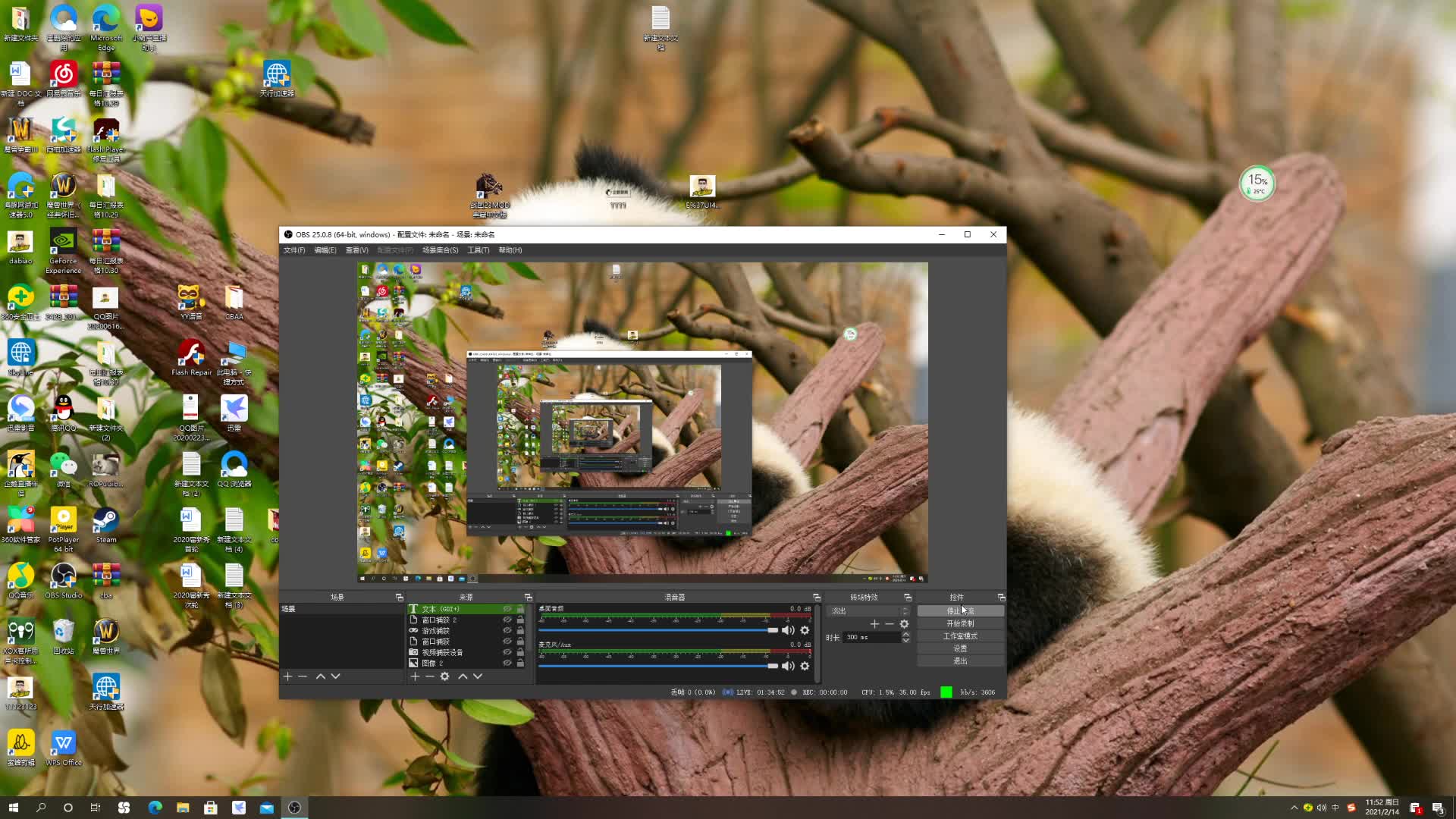Click 开始录制 start recording button
The image size is (1456, 819).
pyautogui.click(x=960, y=623)
